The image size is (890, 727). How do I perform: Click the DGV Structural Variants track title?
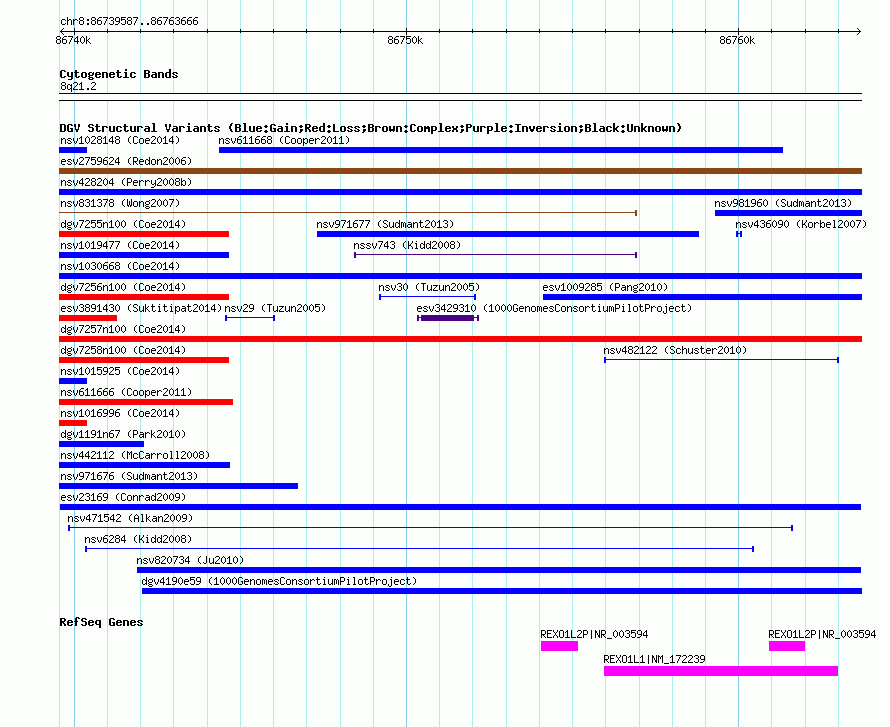[x=371, y=128]
